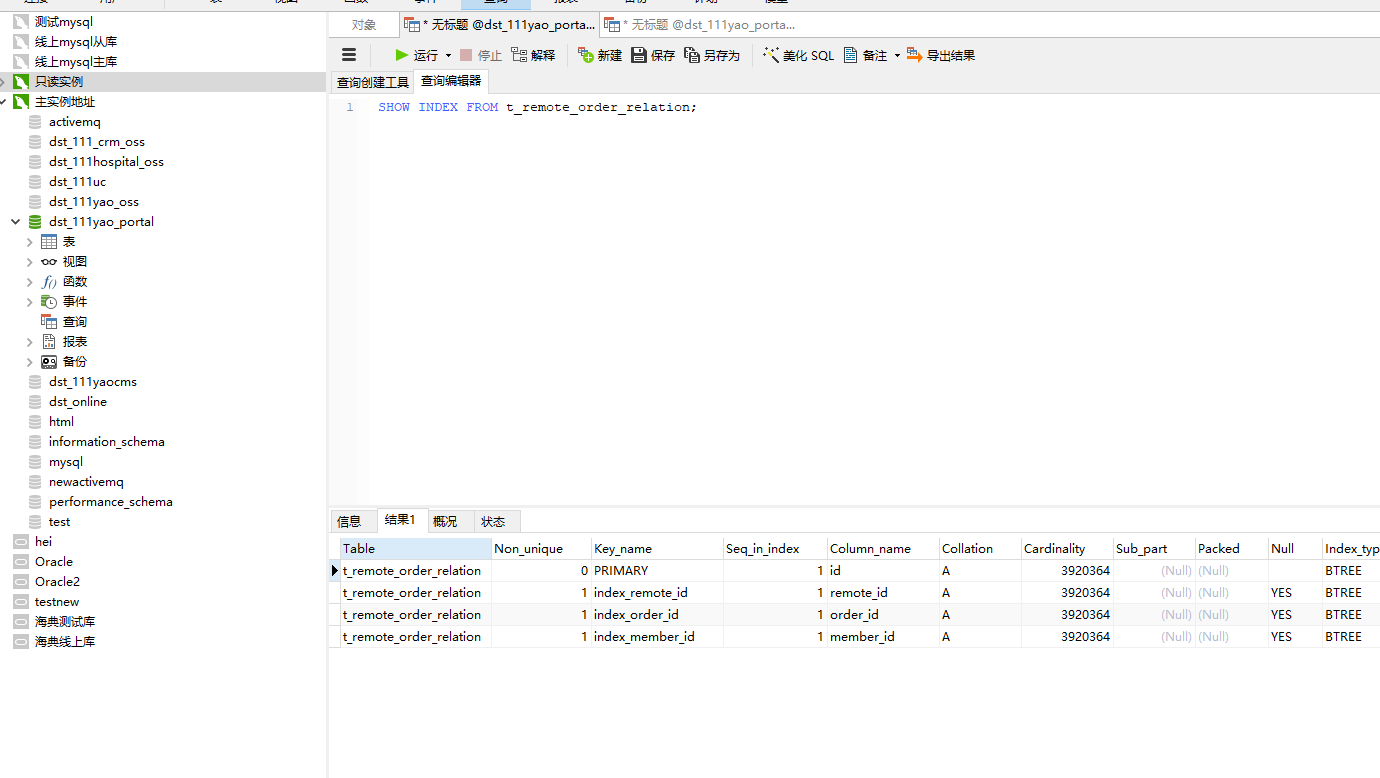This screenshot has width=1380, height=778.
Task: Open the hamburger menu in the query toolbar
Action: (349, 55)
